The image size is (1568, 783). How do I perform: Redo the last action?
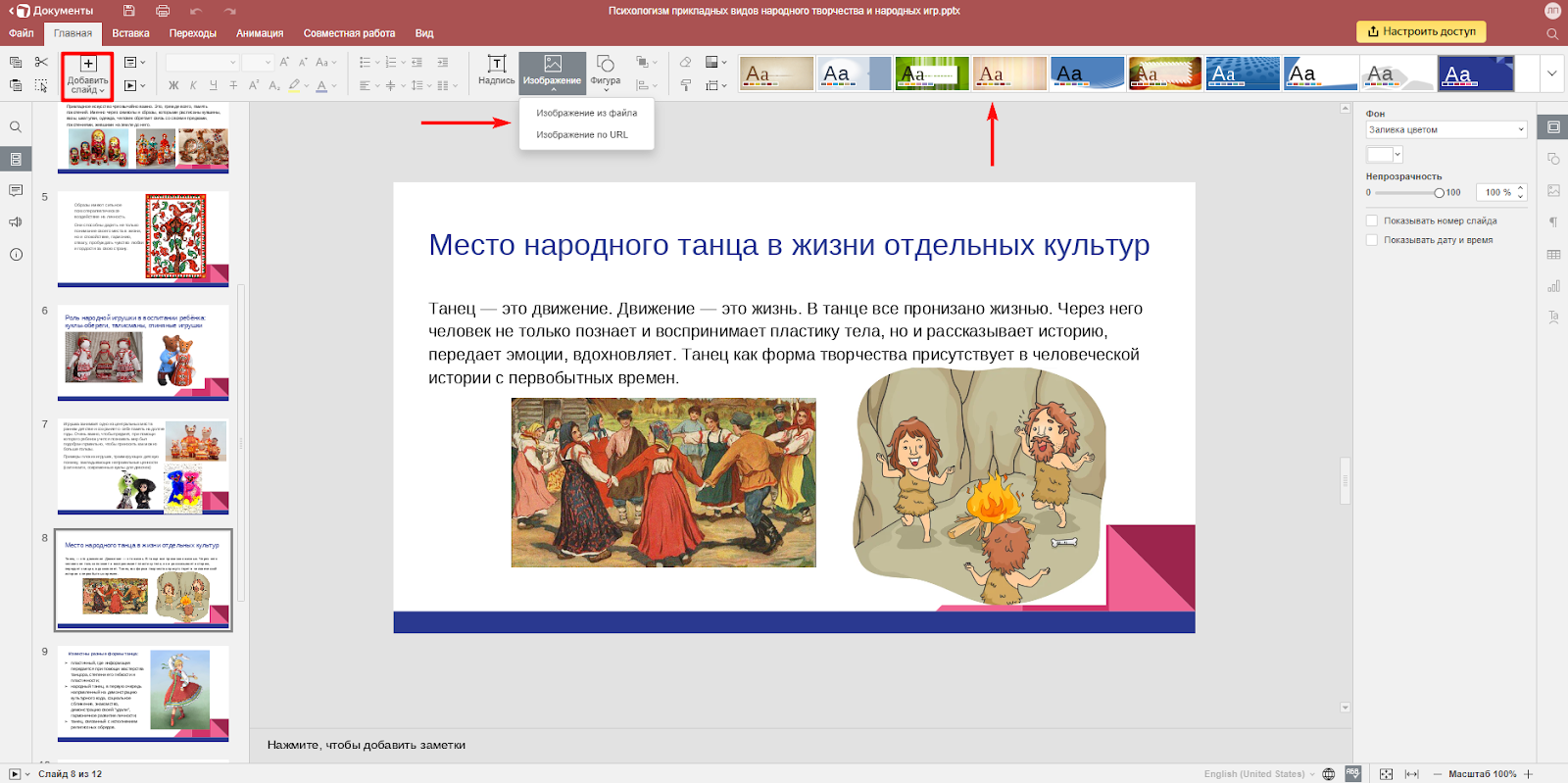(x=230, y=11)
